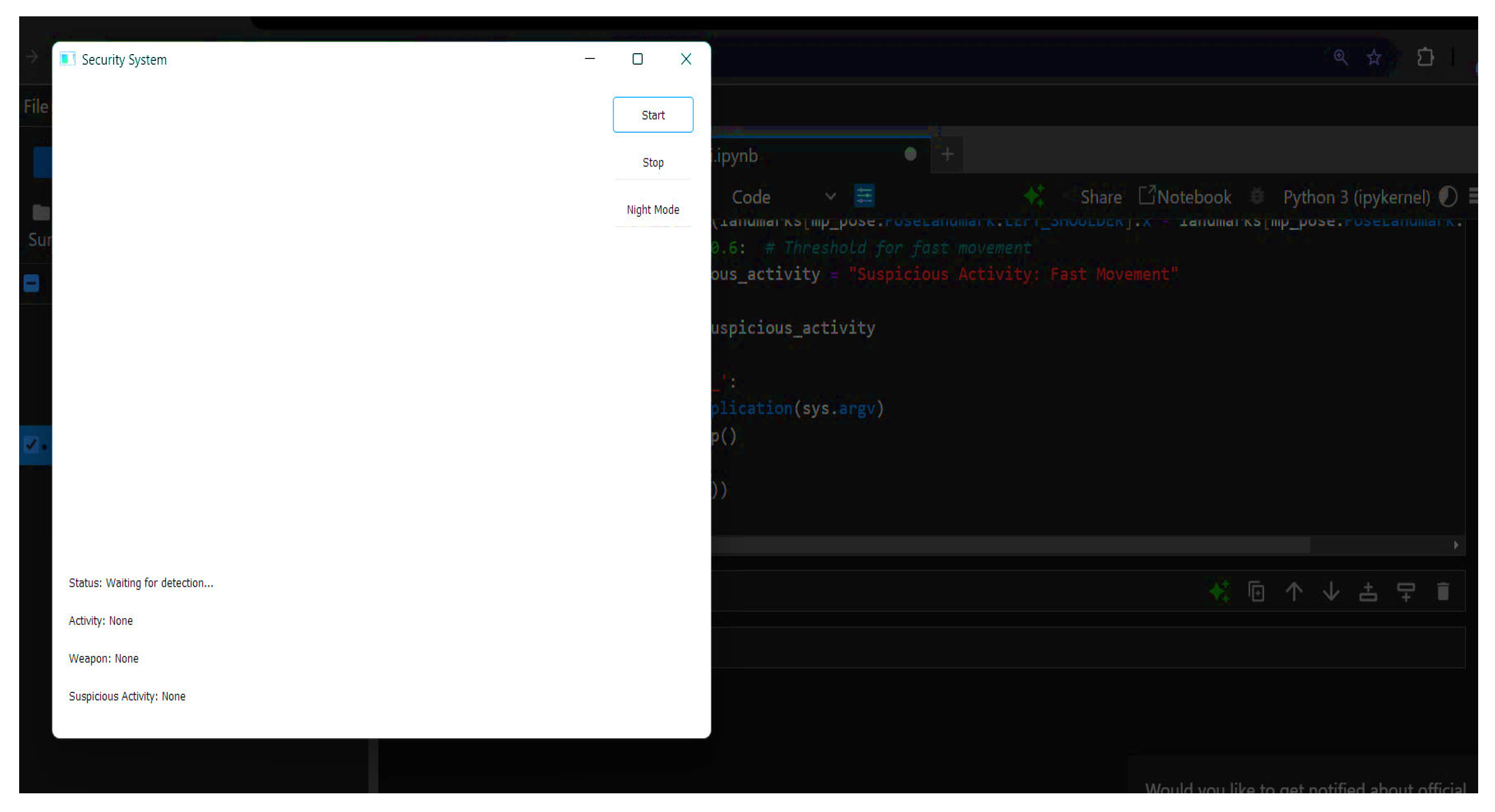Click the "Suspicious Activity: None" label
Screen dimensions: 1495x812
pyautogui.click(x=127, y=696)
